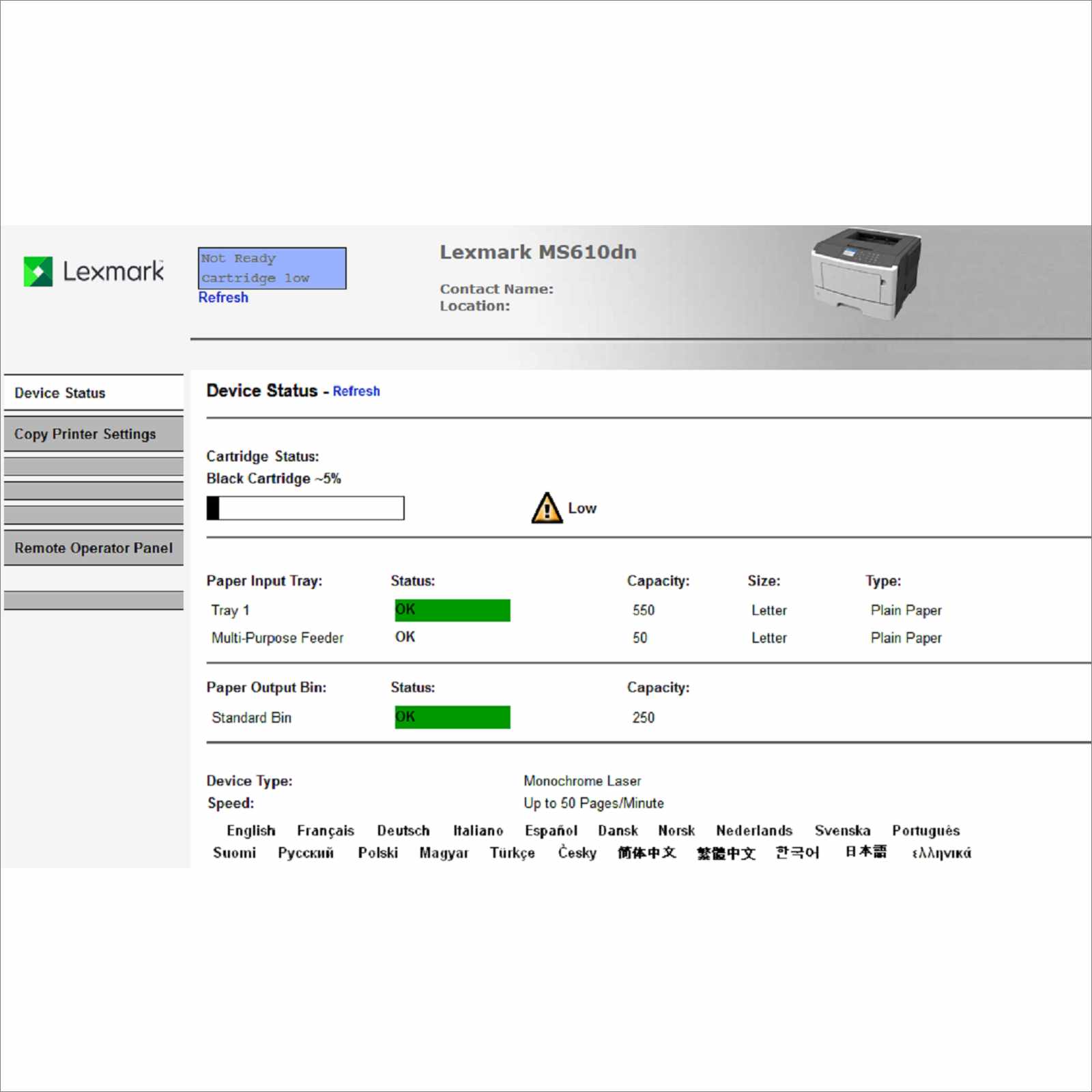Switch language to Magyar
The width and height of the screenshot is (1092, 1092).
pyautogui.click(x=444, y=853)
